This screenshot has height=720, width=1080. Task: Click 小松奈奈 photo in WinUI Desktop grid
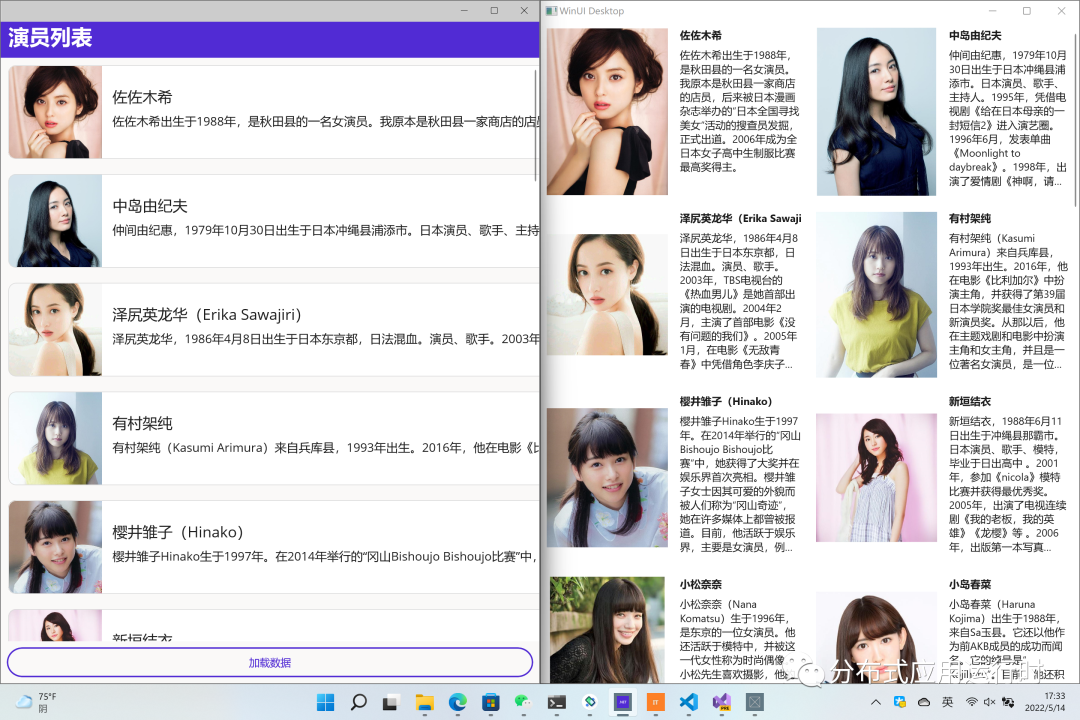[607, 630]
